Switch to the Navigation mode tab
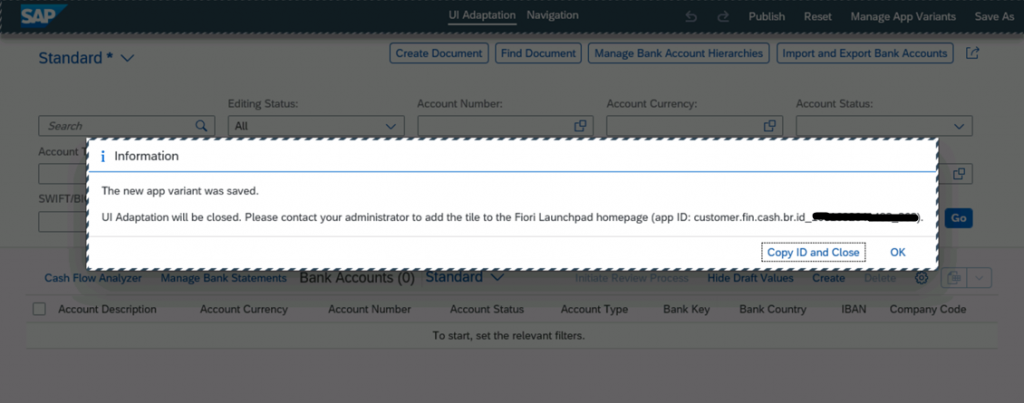This screenshot has width=1024, height=403. point(552,15)
